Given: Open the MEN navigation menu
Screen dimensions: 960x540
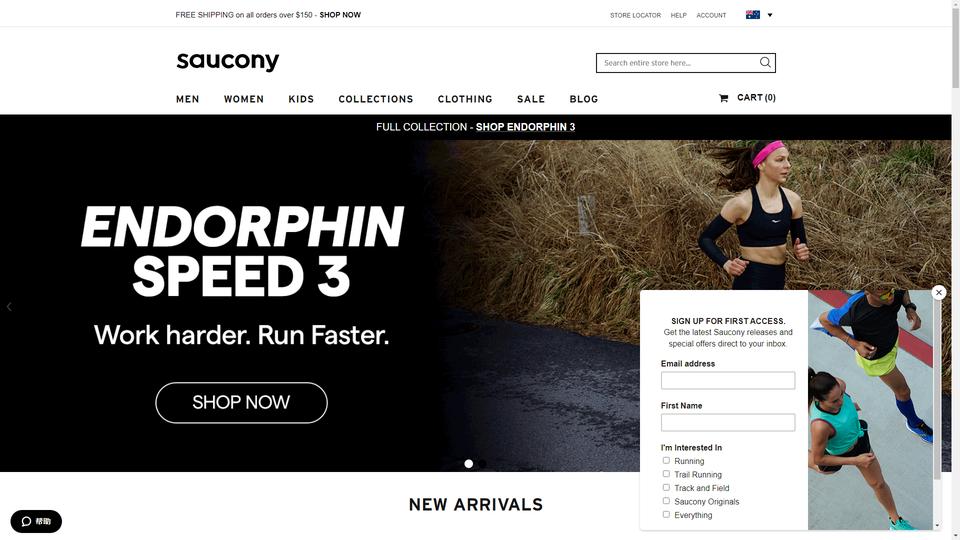Looking at the screenshot, I should coord(187,99).
